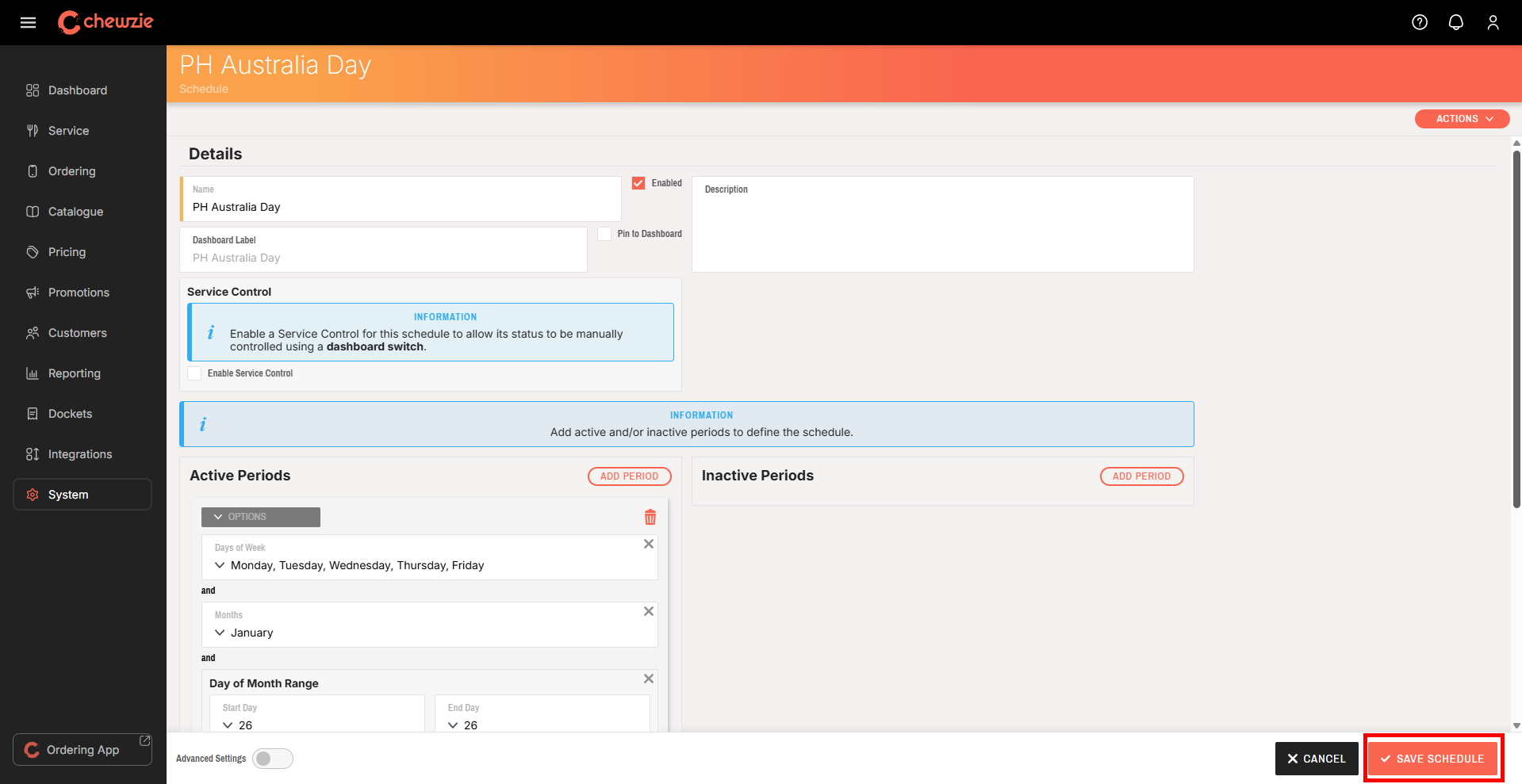Go to Dashboard in sidebar
The width and height of the screenshot is (1522, 784).
click(82, 90)
